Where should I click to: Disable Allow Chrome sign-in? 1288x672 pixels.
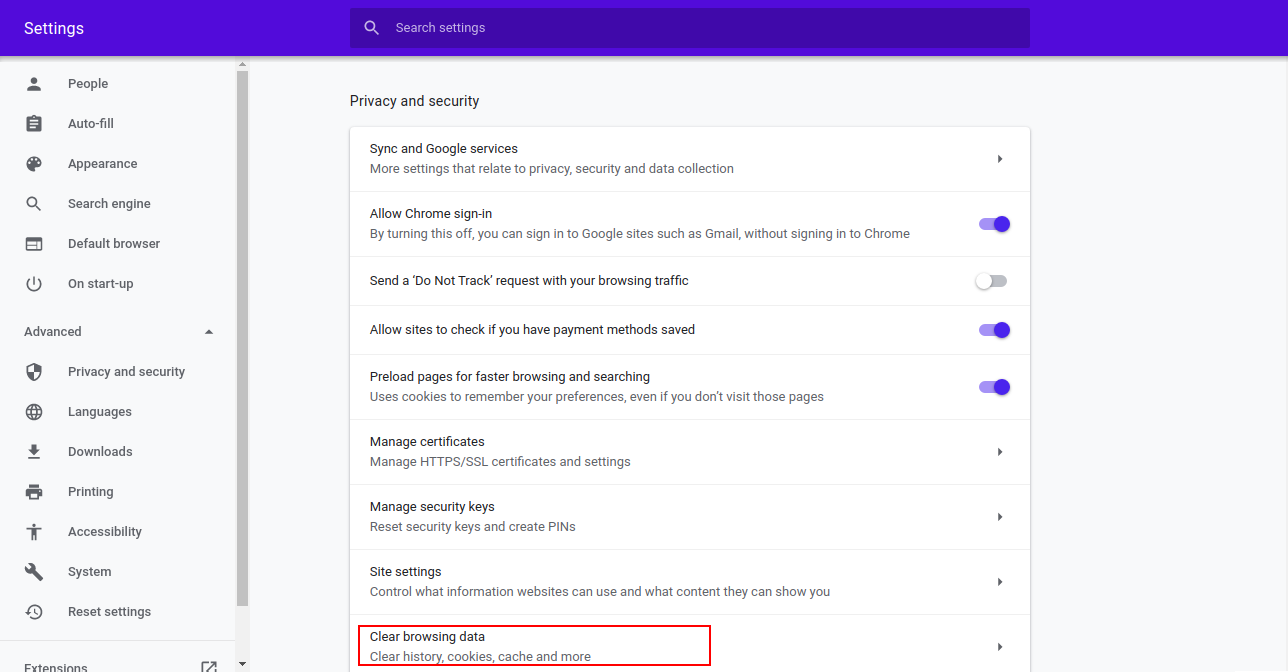993,224
